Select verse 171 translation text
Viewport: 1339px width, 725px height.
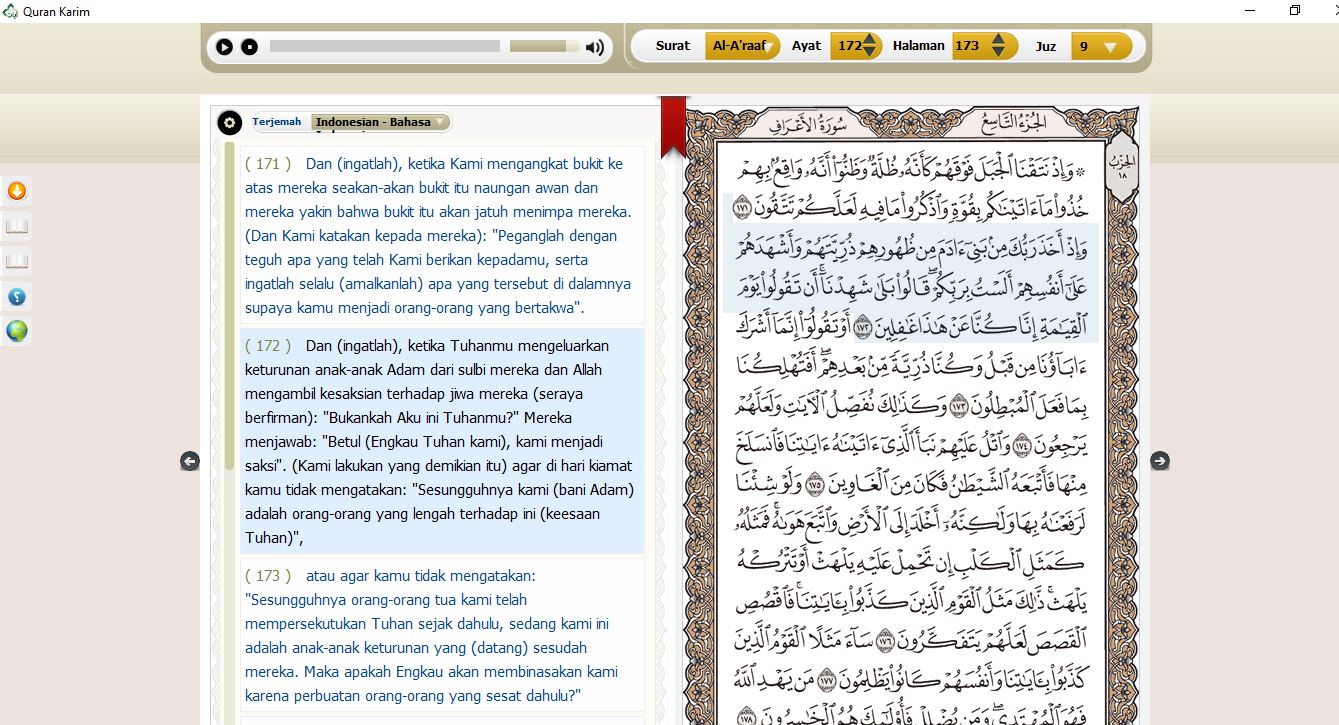[441, 236]
